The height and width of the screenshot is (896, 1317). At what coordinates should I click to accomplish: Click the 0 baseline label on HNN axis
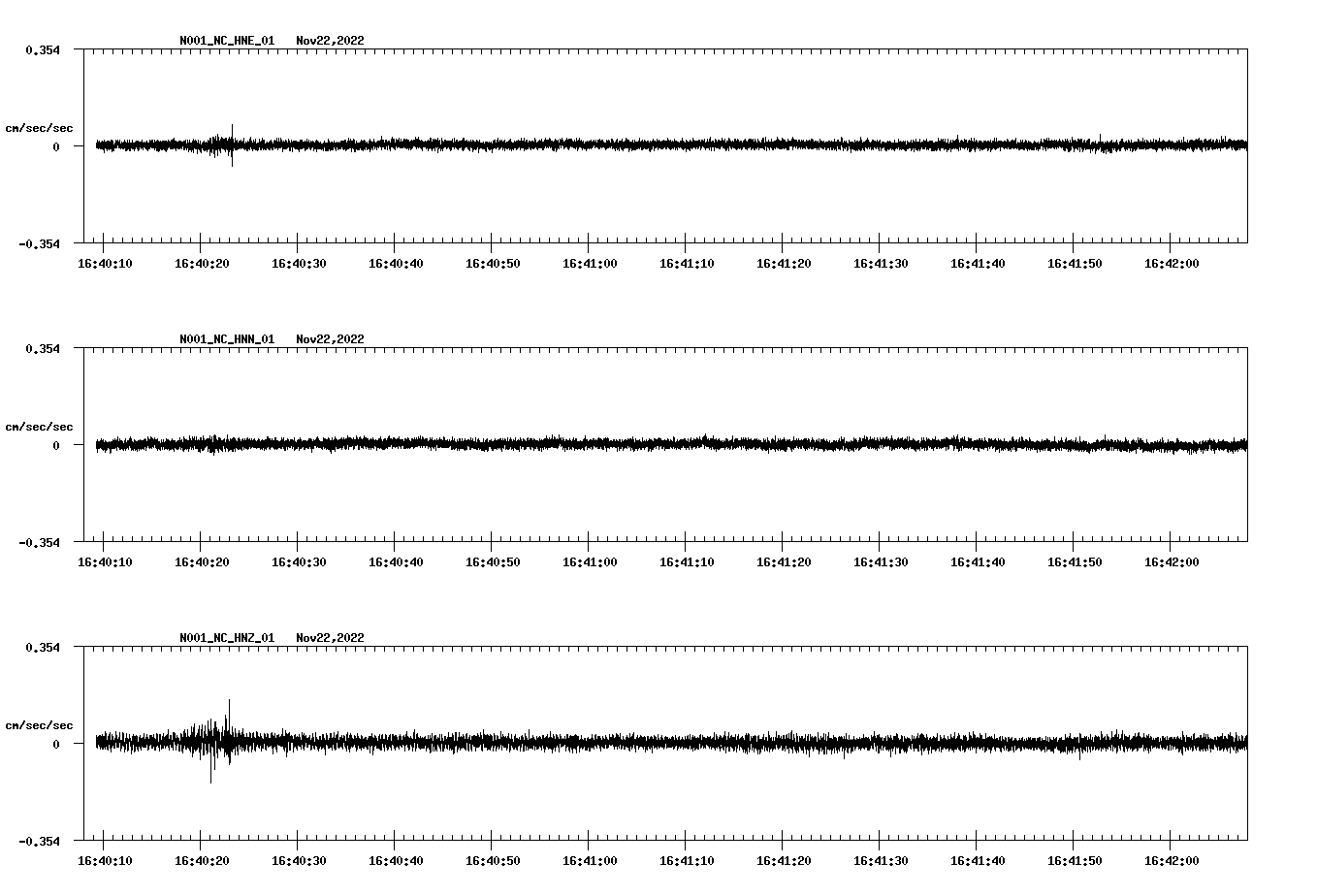click(56, 445)
